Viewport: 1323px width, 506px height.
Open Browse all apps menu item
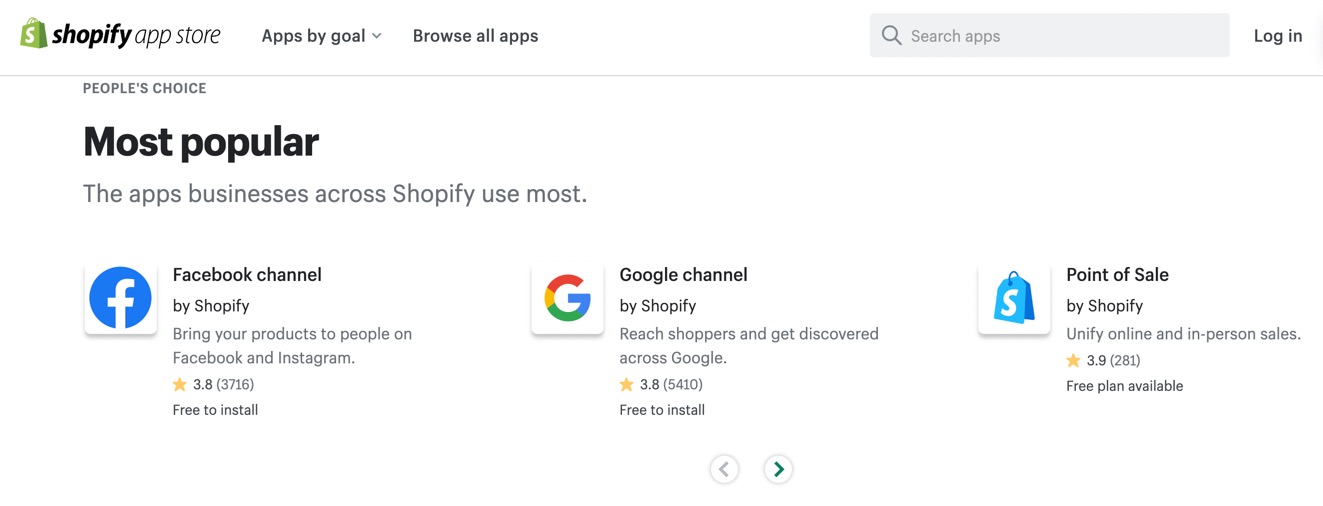(475, 36)
